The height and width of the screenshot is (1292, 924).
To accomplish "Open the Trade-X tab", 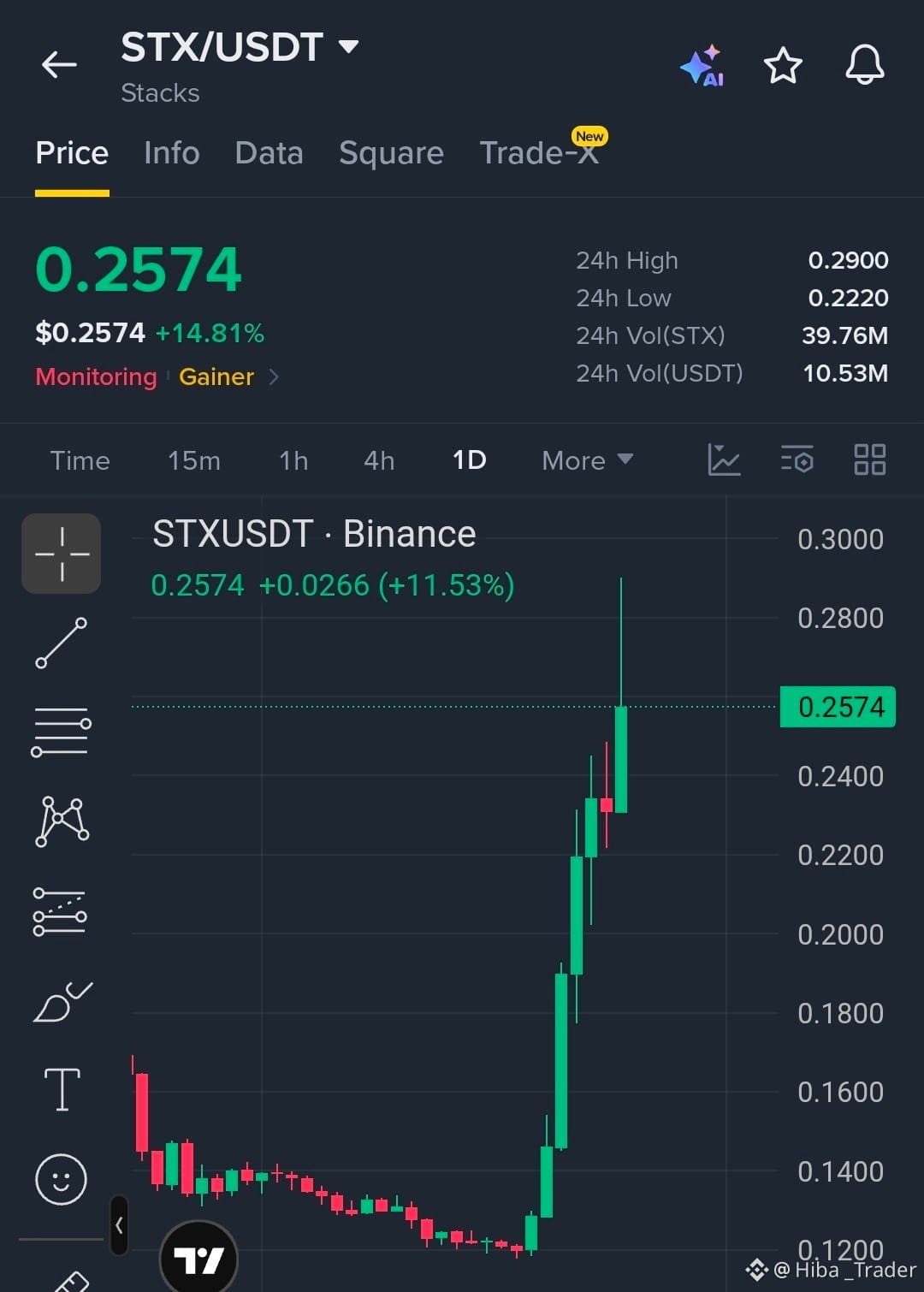I will 539,153.
